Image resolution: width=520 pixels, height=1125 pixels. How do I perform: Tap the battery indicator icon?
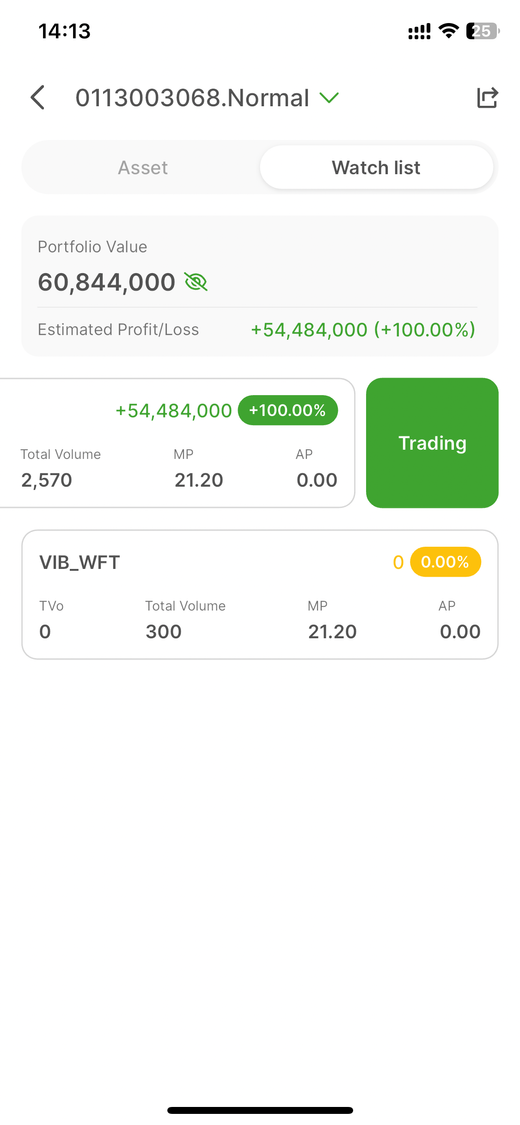point(482,31)
